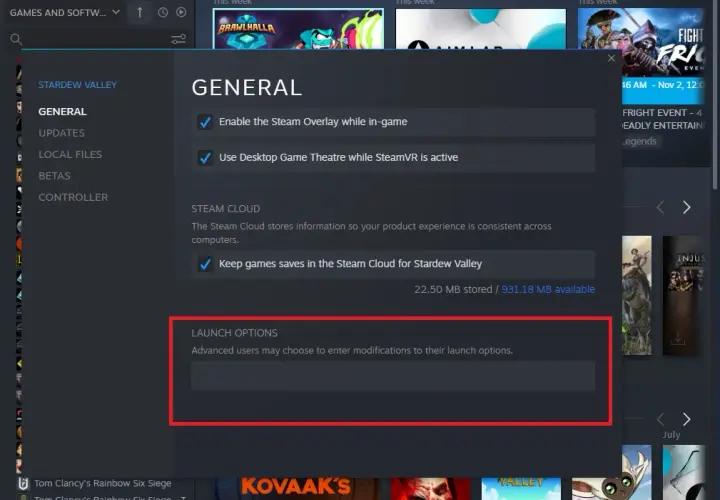The image size is (720, 500).
Task: Go to the Betas tab
Action: point(55,176)
